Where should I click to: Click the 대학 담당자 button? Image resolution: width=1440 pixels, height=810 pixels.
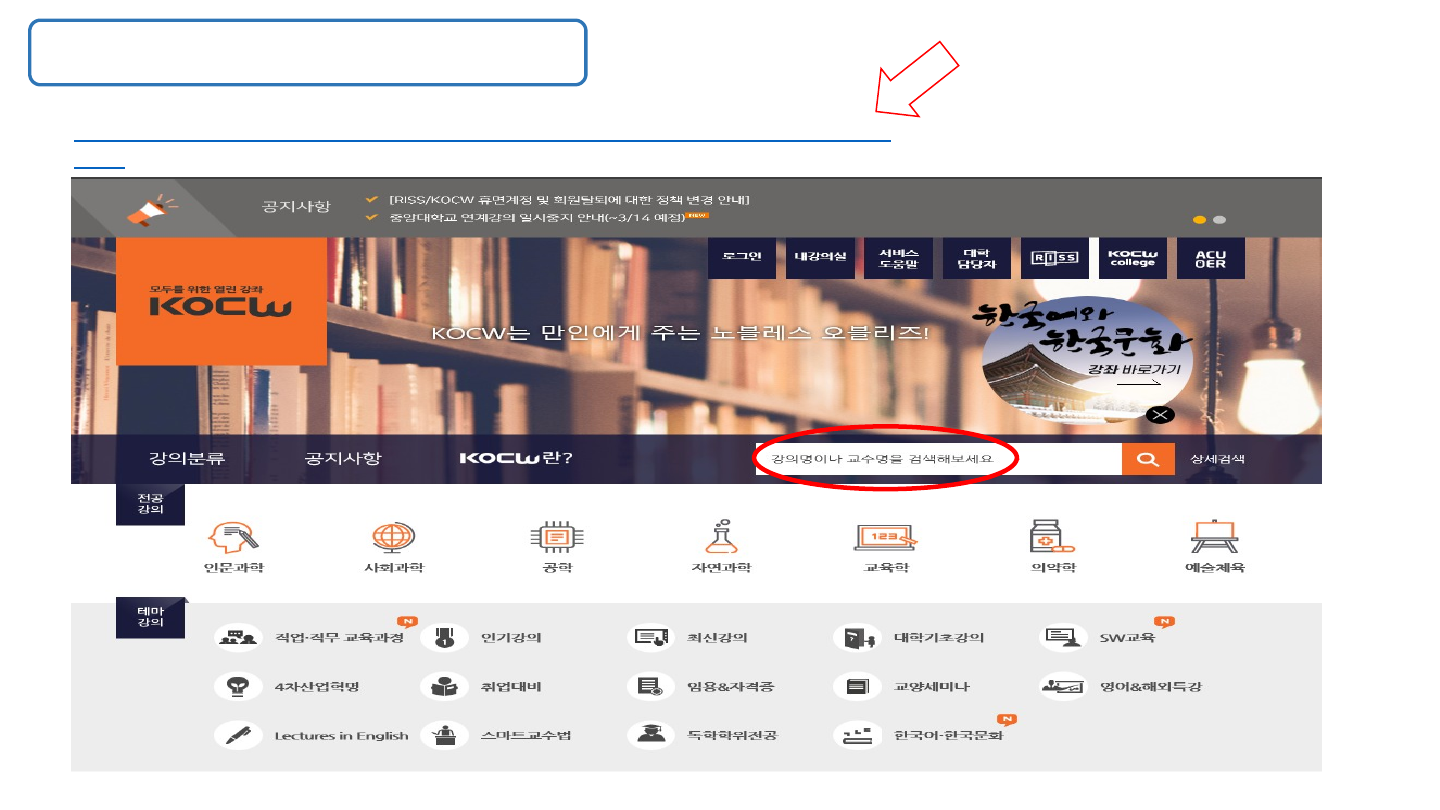[x=976, y=258]
